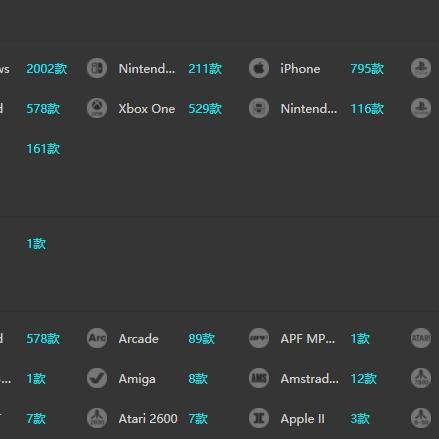This screenshot has width=439, height=439.
Task: Click the Amstrad 'AMS' platform icon
Action: (259, 378)
